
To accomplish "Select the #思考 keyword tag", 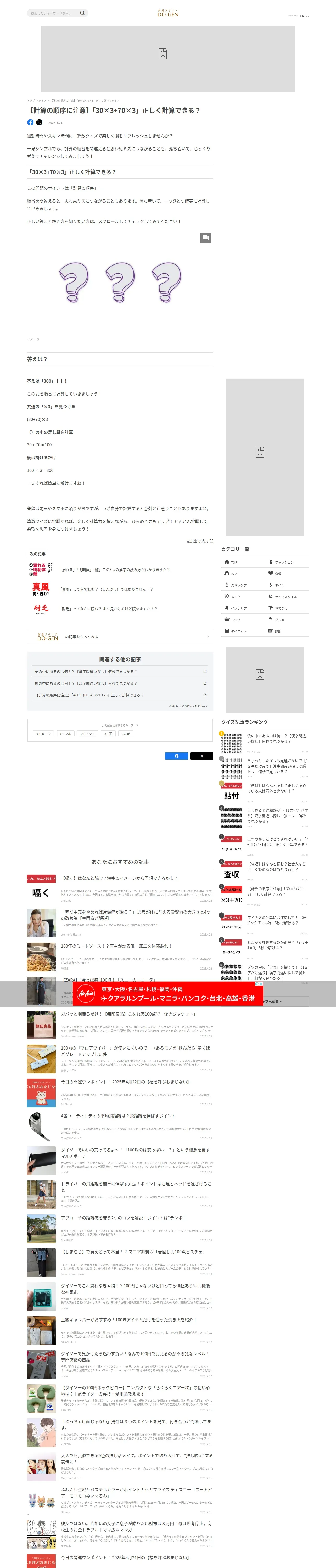I will click(126, 734).
